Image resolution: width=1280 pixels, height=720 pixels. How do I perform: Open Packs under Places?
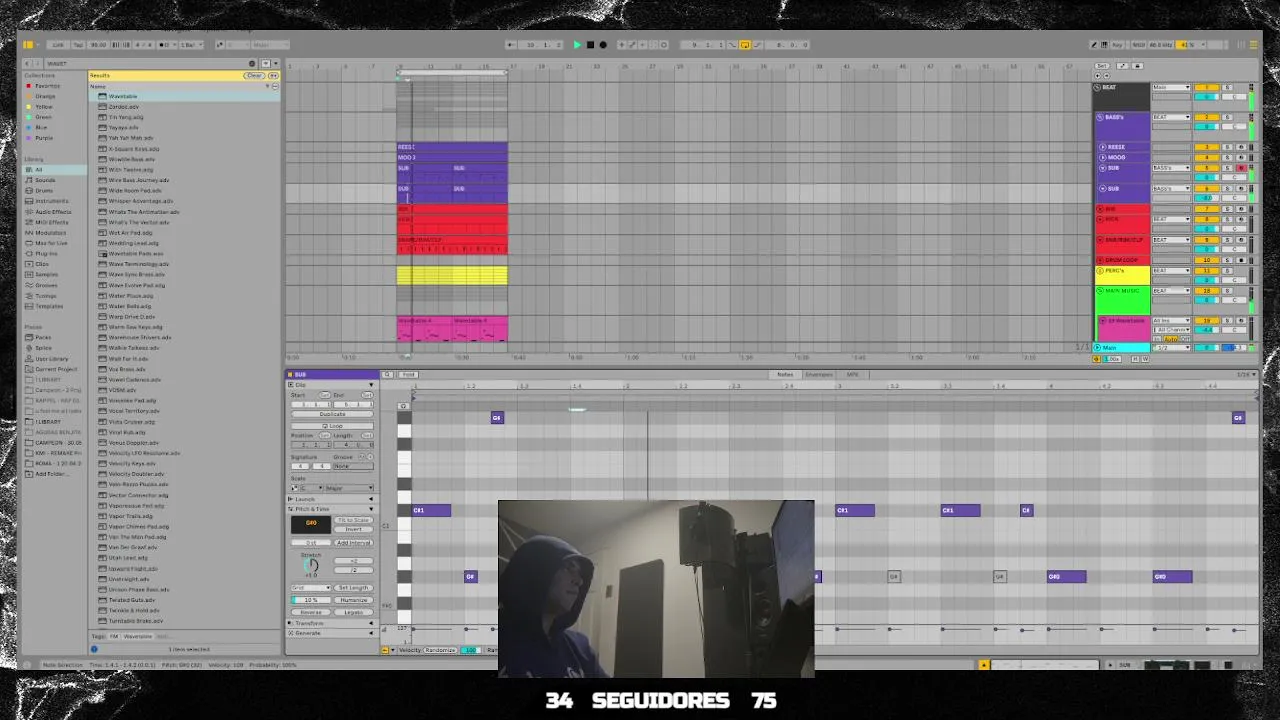[x=43, y=337]
